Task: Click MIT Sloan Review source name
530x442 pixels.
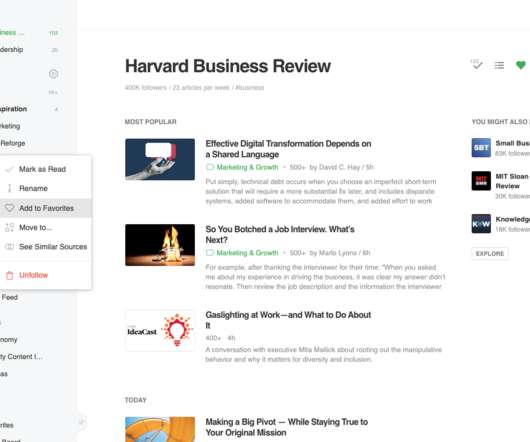Action: click(512, 181)
